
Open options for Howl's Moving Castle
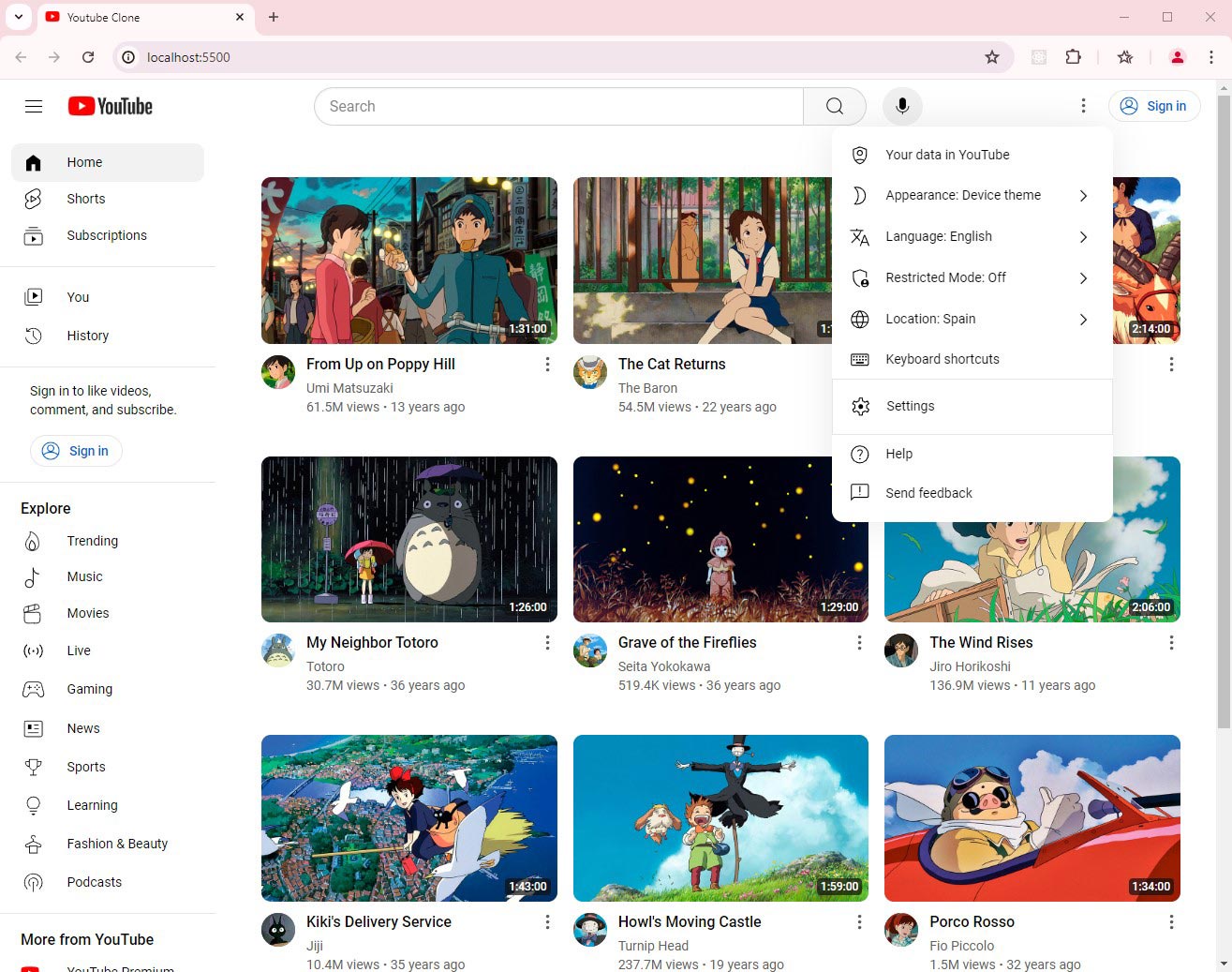(859, 922)
